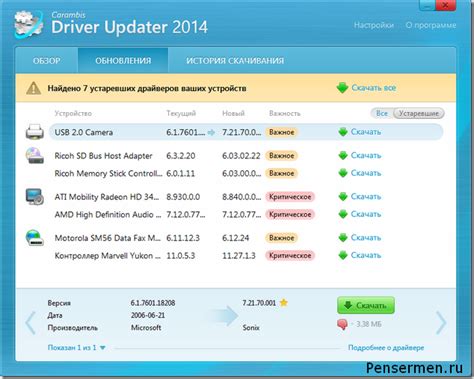Select Контроллер Marvell Yukon device name
Image resolution: width=474 pixels, height=379 pixels.
point(107,256)
